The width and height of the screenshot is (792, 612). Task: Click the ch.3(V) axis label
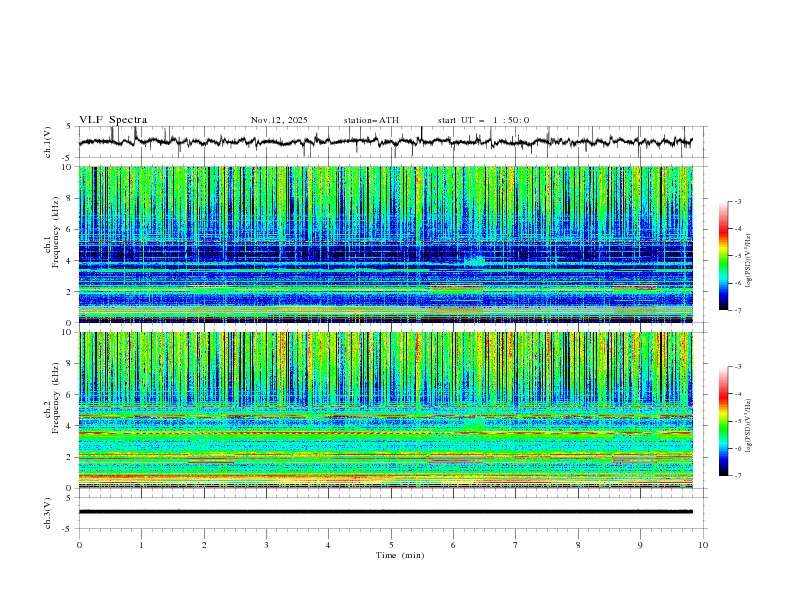tap(48, 513)
